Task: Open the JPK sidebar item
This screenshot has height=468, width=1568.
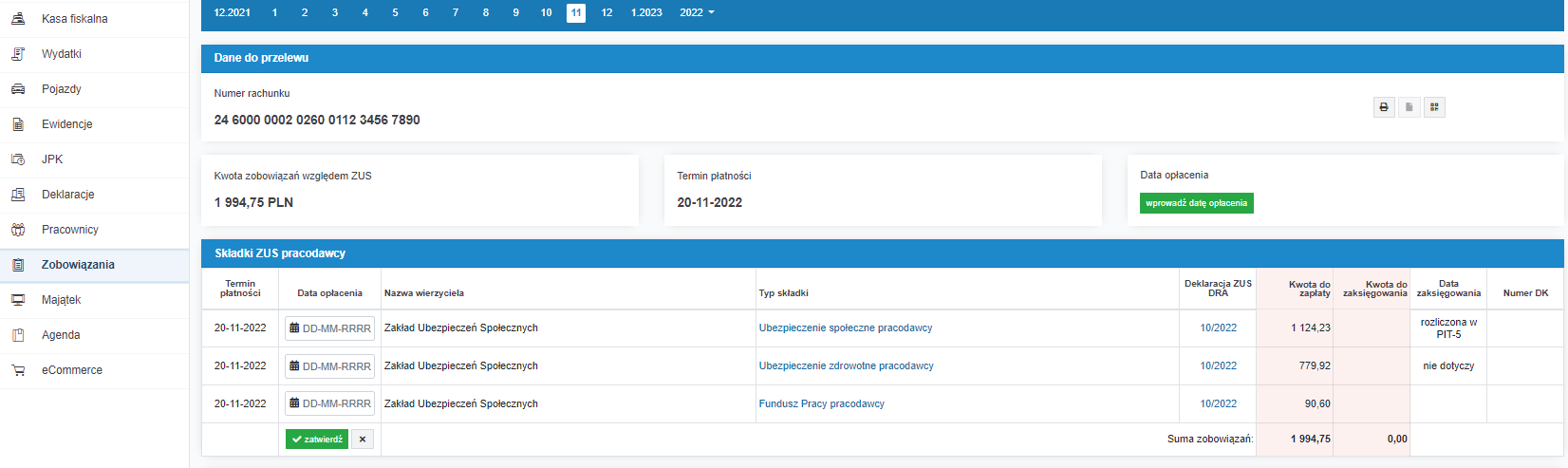Action: point(52,159)
